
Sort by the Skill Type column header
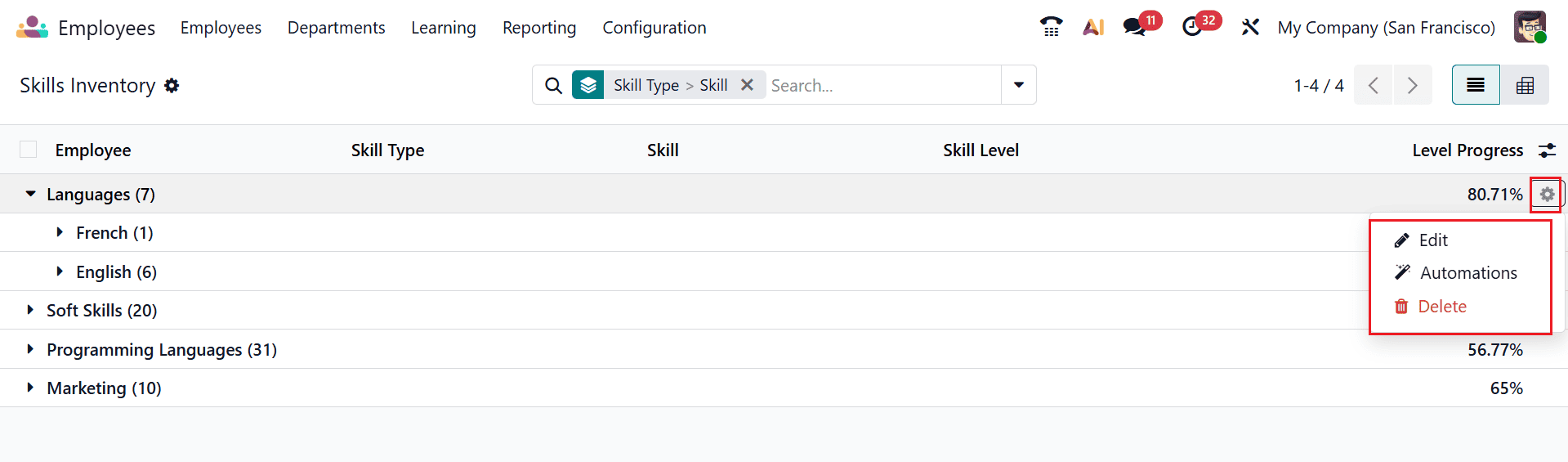click(387, 150)
